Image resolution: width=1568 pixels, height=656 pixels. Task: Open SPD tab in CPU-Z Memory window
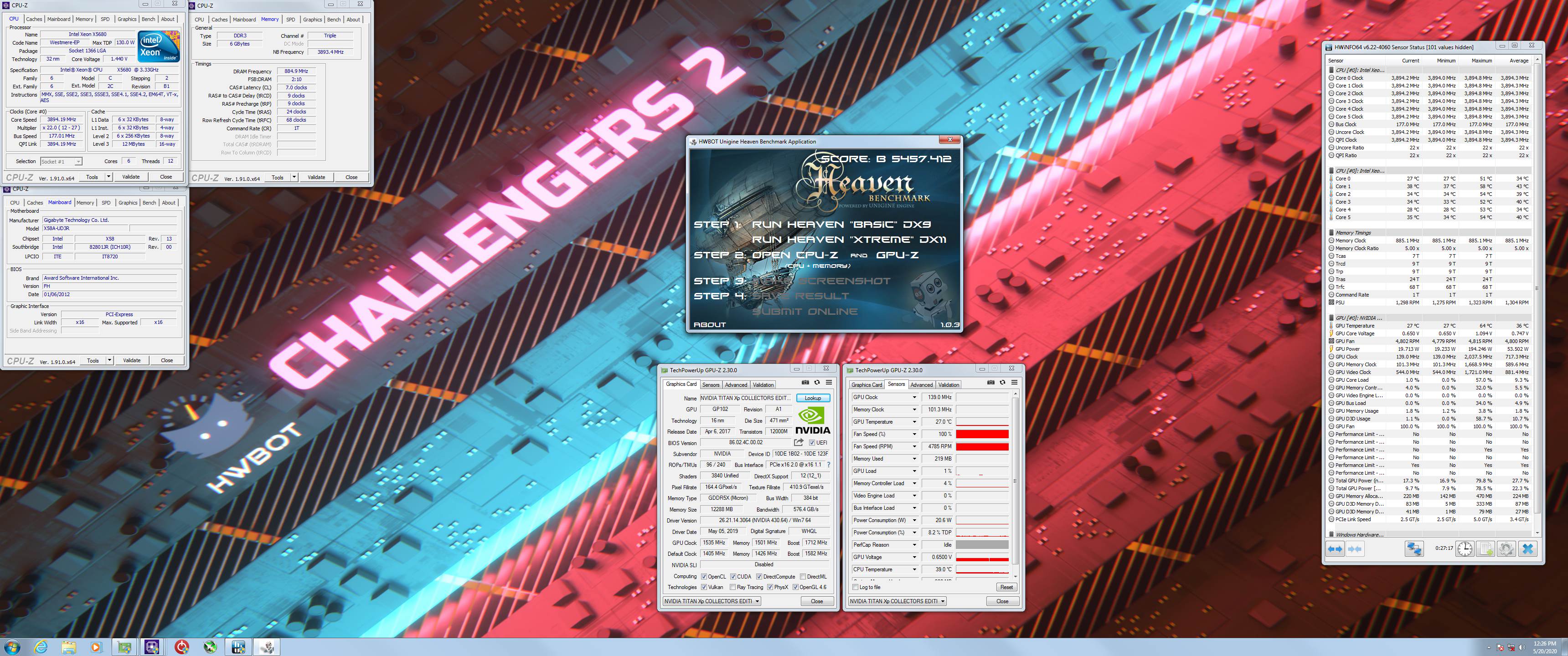[x=290, y=20]
